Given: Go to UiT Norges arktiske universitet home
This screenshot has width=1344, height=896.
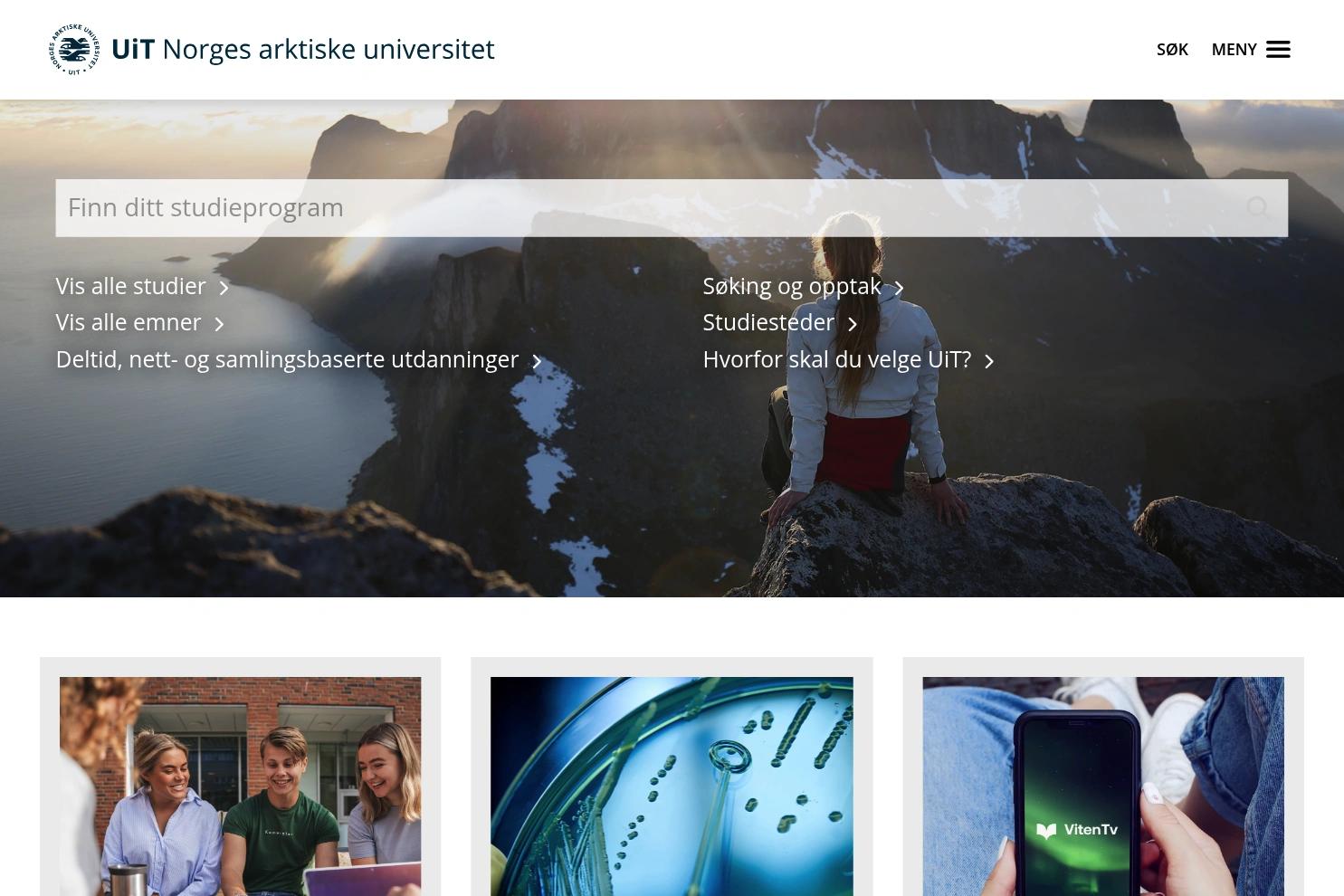Looking at the screenshot, I should (272, 50).
